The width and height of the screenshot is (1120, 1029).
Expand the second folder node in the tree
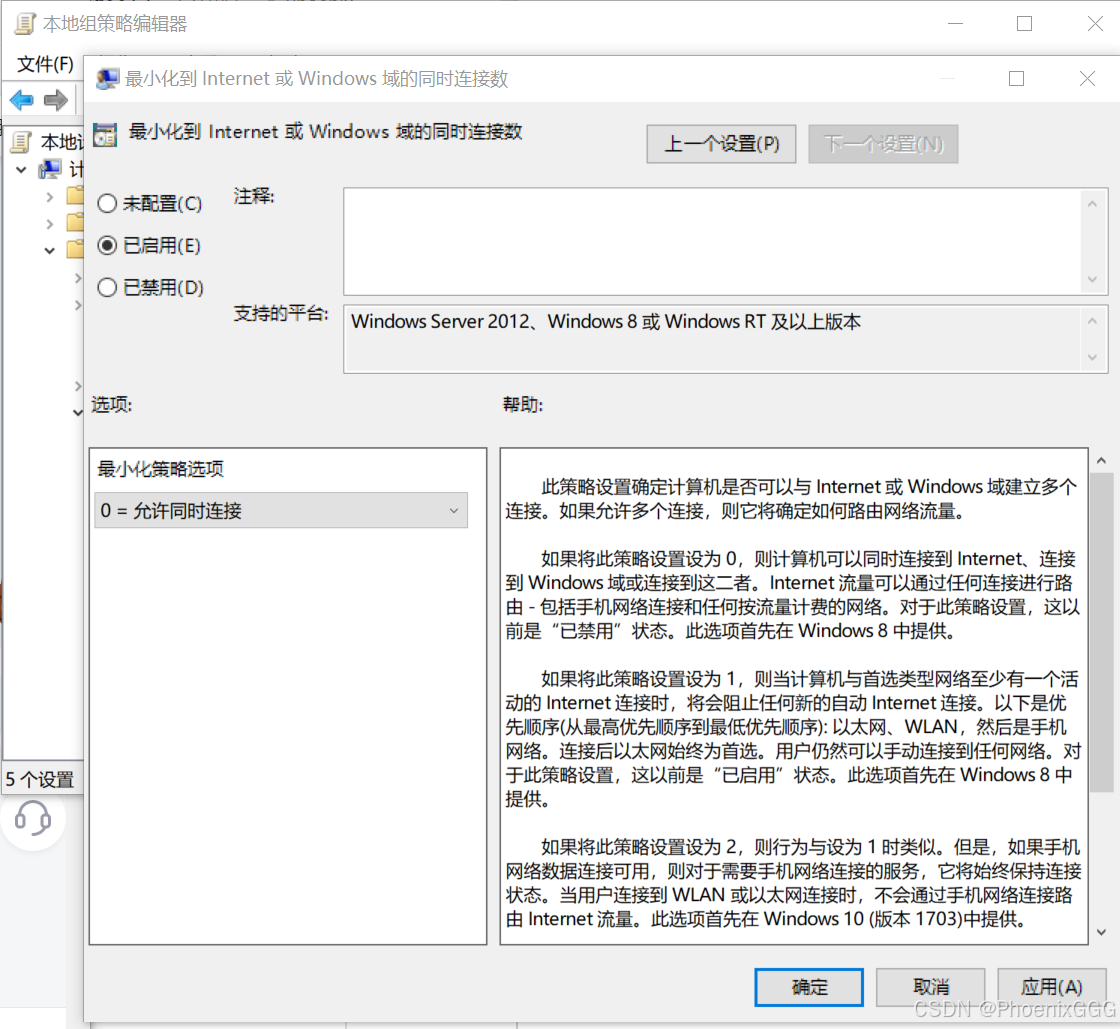[49, 224]
